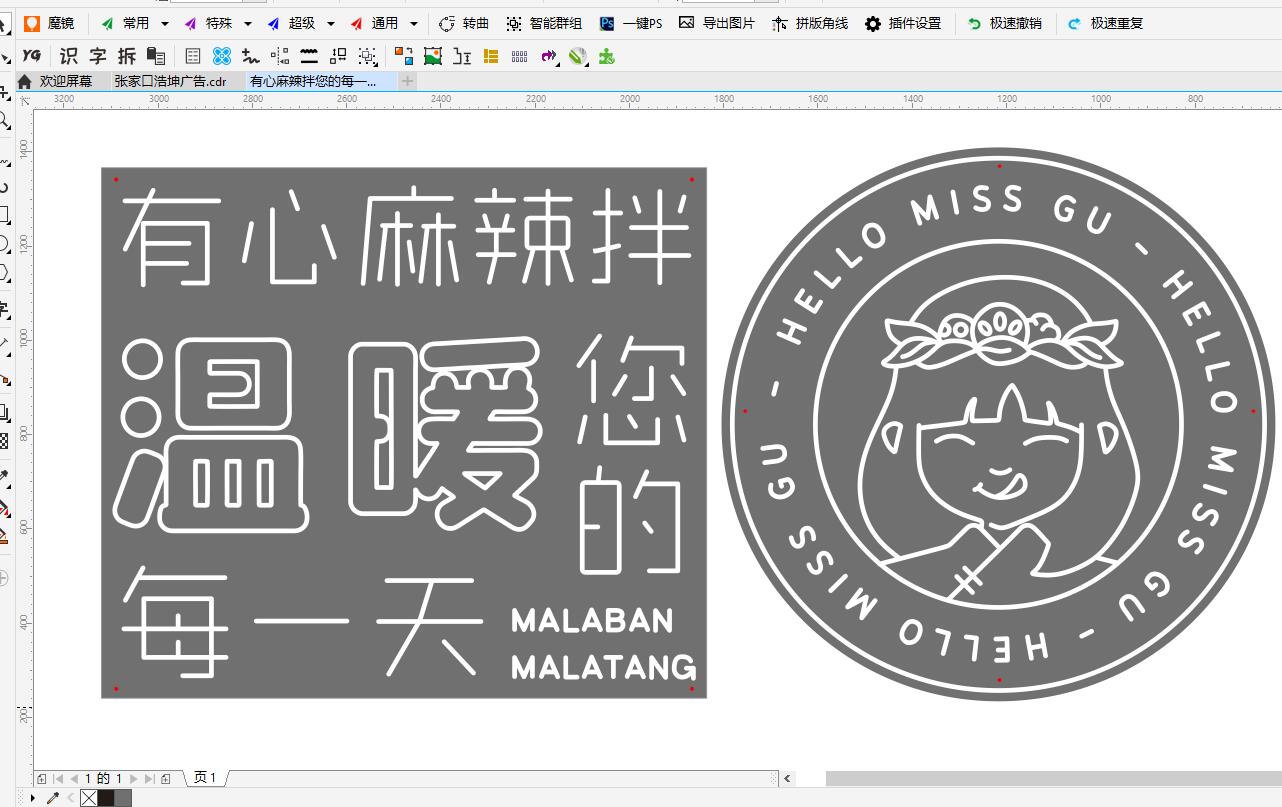Screen dimensions: 1282x807
Task: Click the 一键PS button
Action: (631, 23)
